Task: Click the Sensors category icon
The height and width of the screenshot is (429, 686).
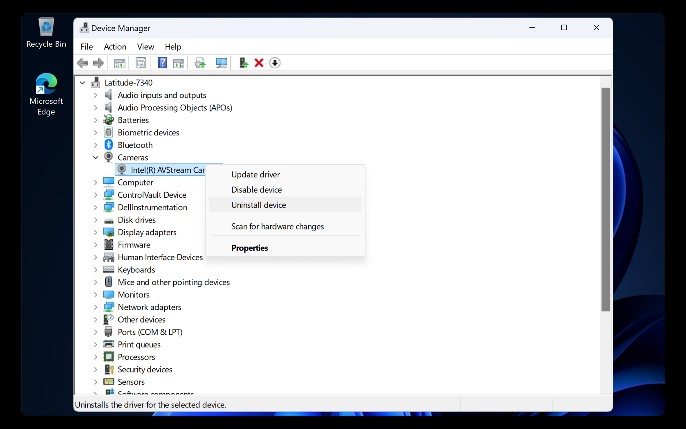Action: pos(108,382)
